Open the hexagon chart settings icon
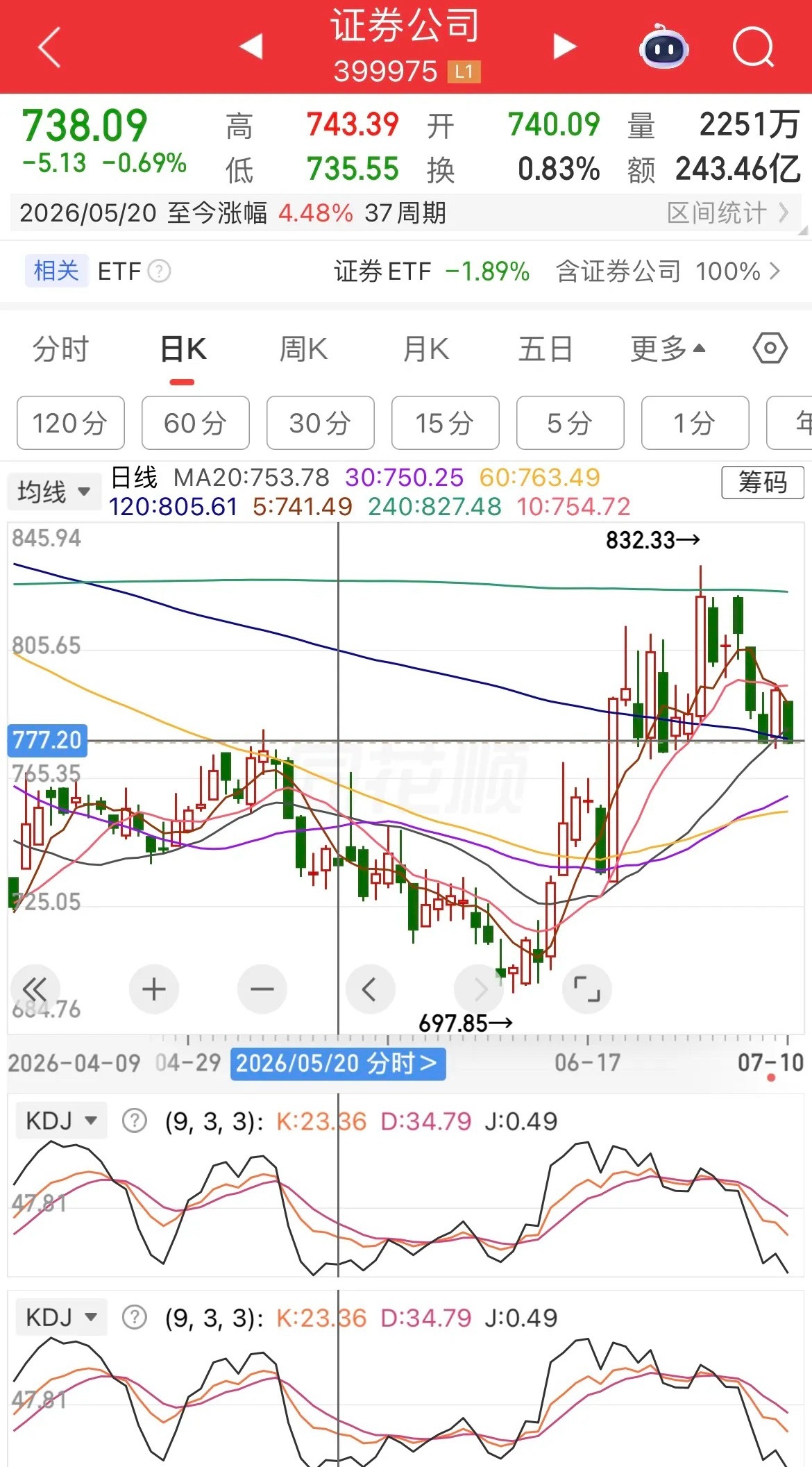 (x=770, y=348)
